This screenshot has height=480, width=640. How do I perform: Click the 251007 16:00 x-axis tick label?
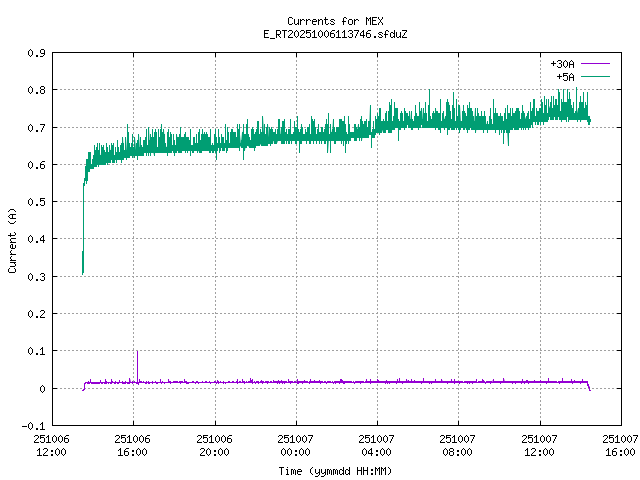pyautogui.click(x=621, y=445)
